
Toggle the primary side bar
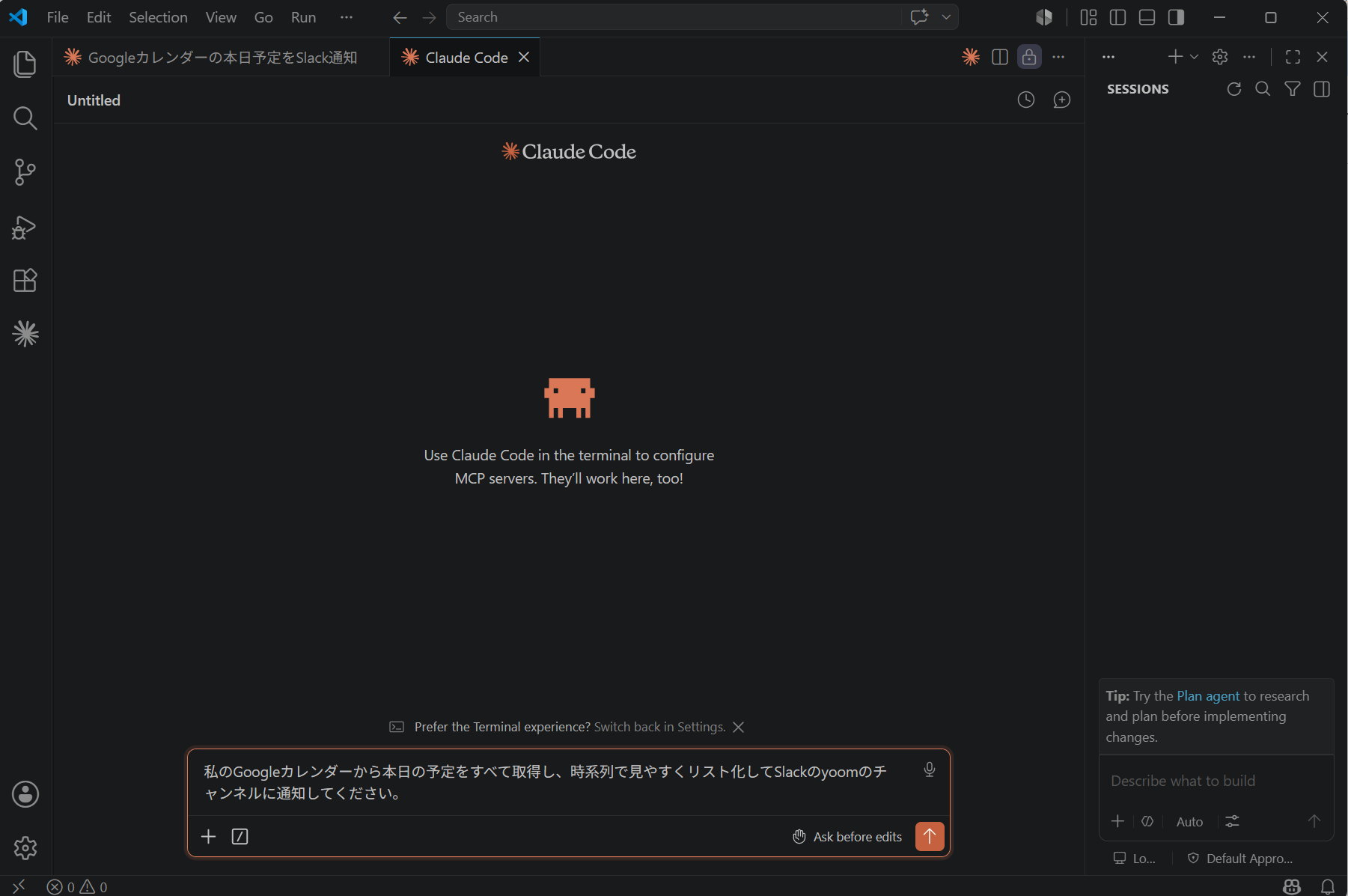[1117, 17]
